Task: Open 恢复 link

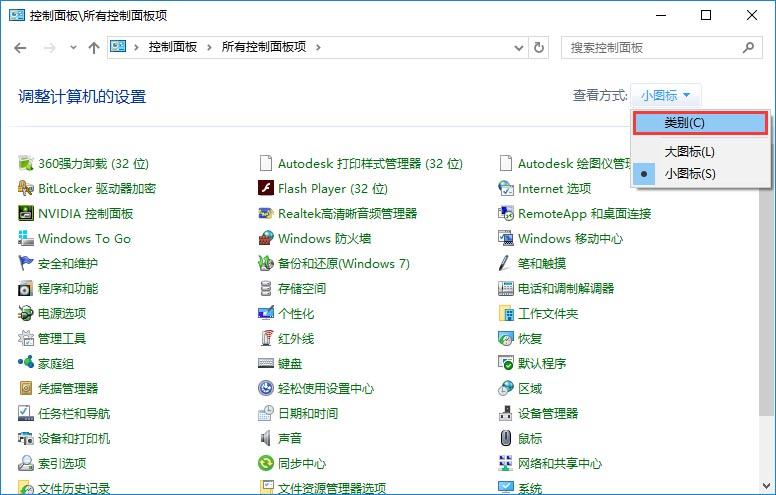Action: coord(530,338)
